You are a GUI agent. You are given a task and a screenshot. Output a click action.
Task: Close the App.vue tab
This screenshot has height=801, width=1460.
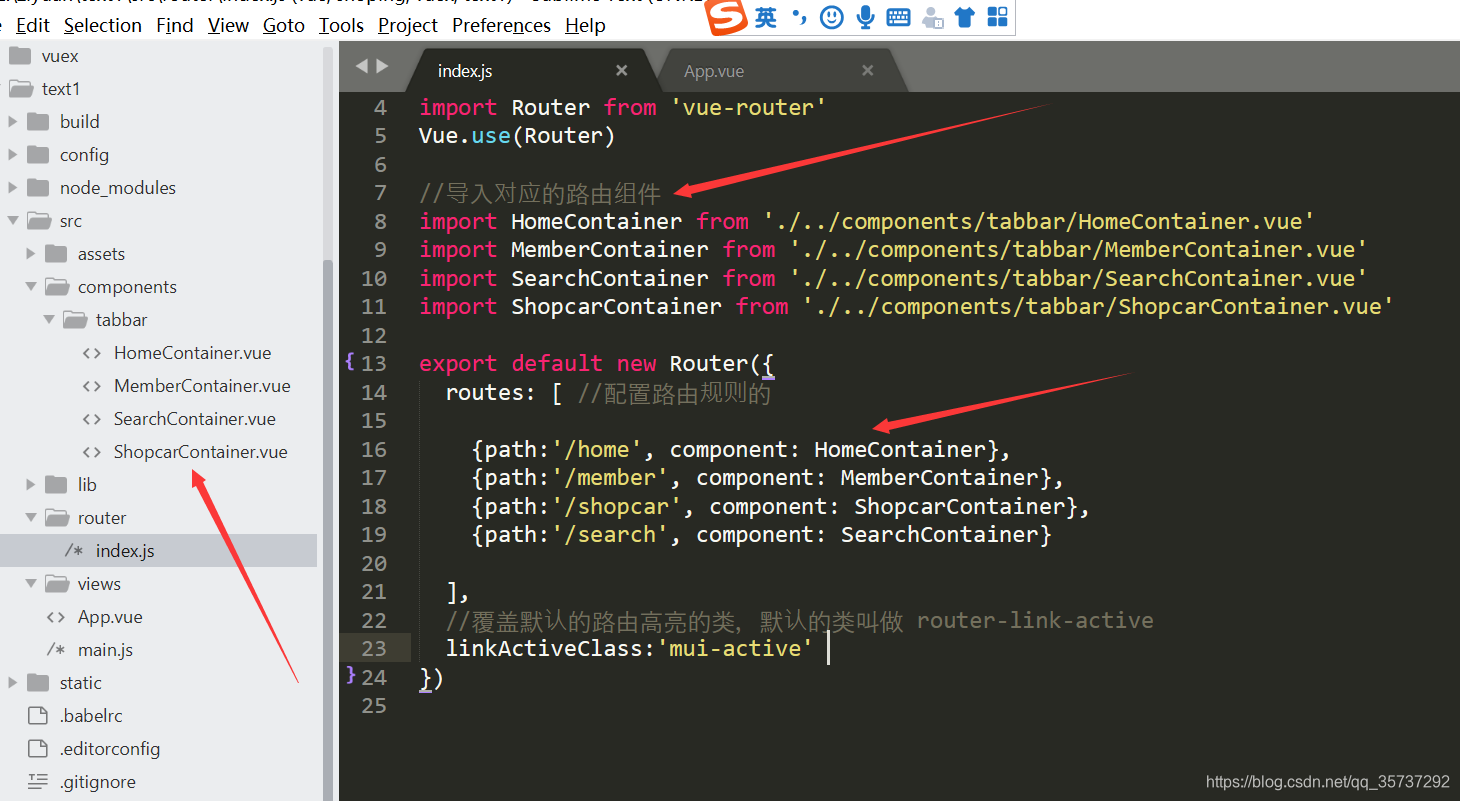867,71
